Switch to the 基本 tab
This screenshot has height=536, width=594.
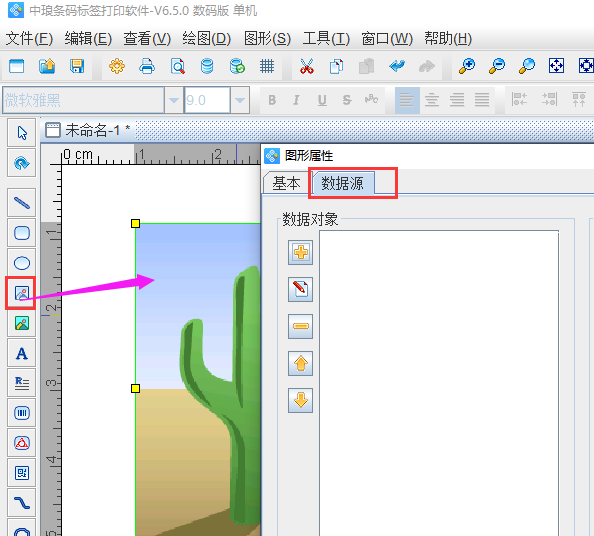(x=286, y=183)
